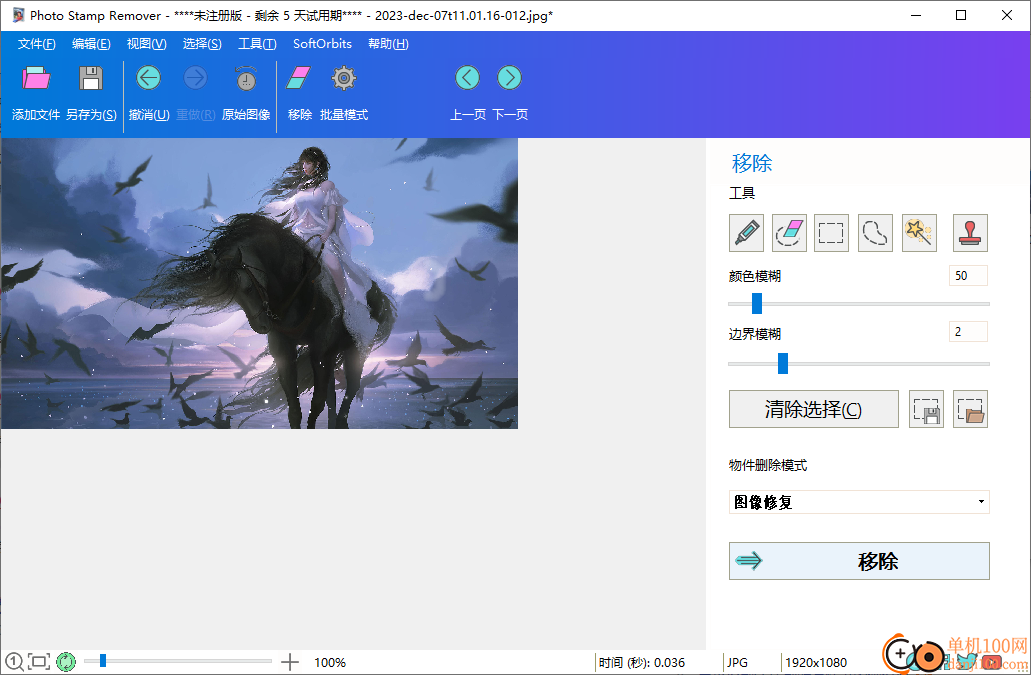The height and width of the screenshot is (675, 1031).
Task: Click the 边界模糊 value field showing 2
Action: click(968, 332)
